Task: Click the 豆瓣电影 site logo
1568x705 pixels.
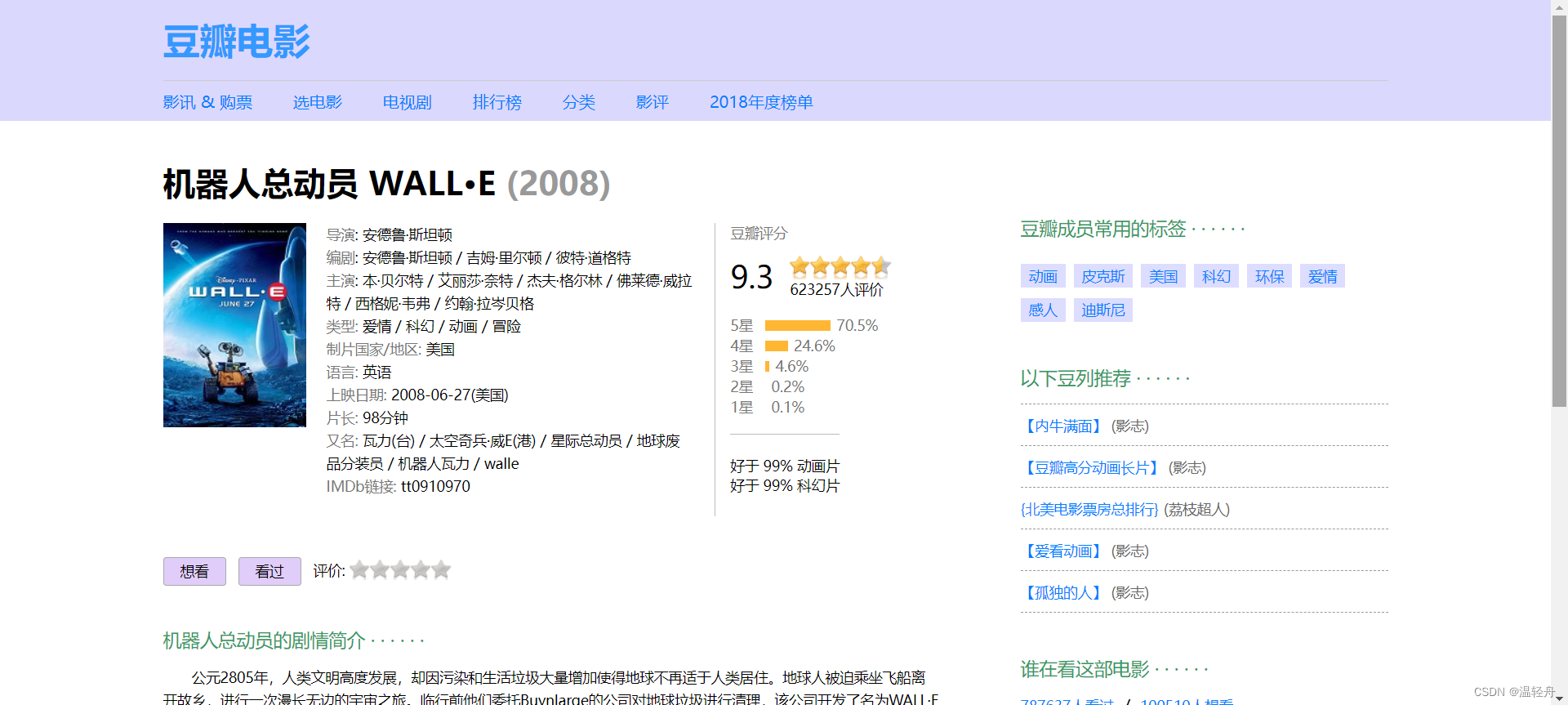Action: (x=237, y=41)
